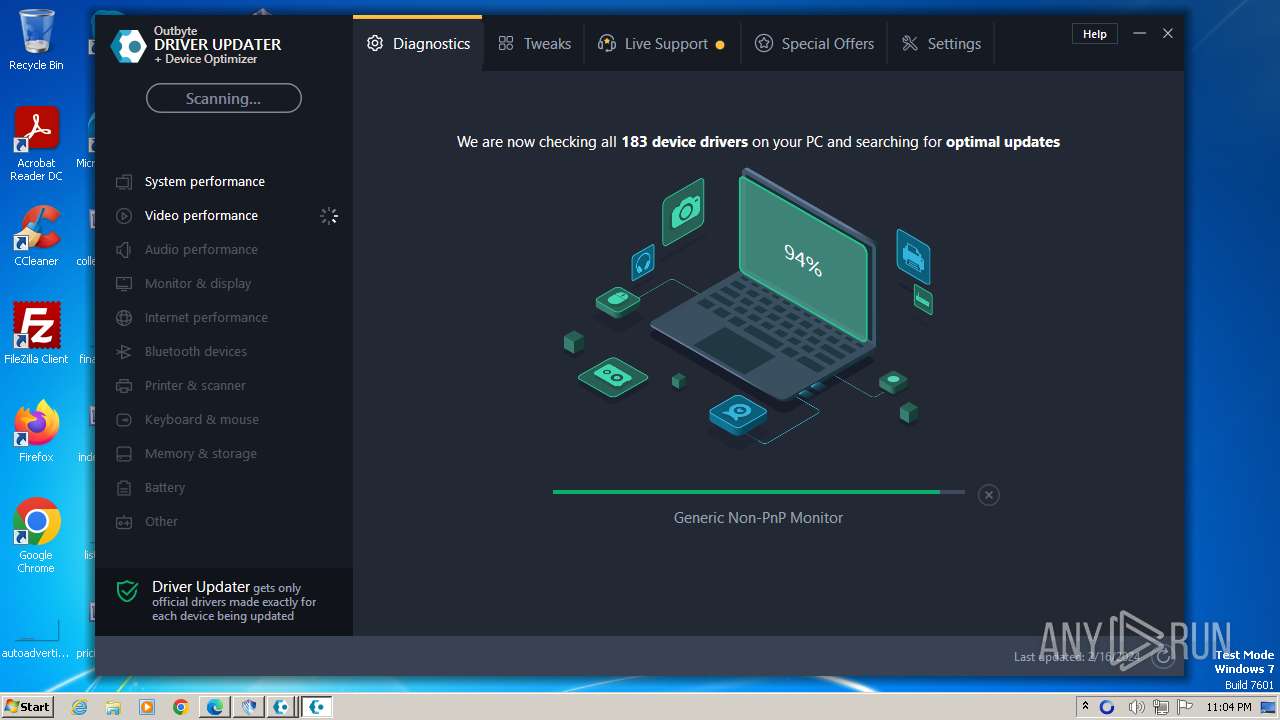The image size is (1280, 720).
Task: Open the Settings tab
Action: click(x=941, y=44)
